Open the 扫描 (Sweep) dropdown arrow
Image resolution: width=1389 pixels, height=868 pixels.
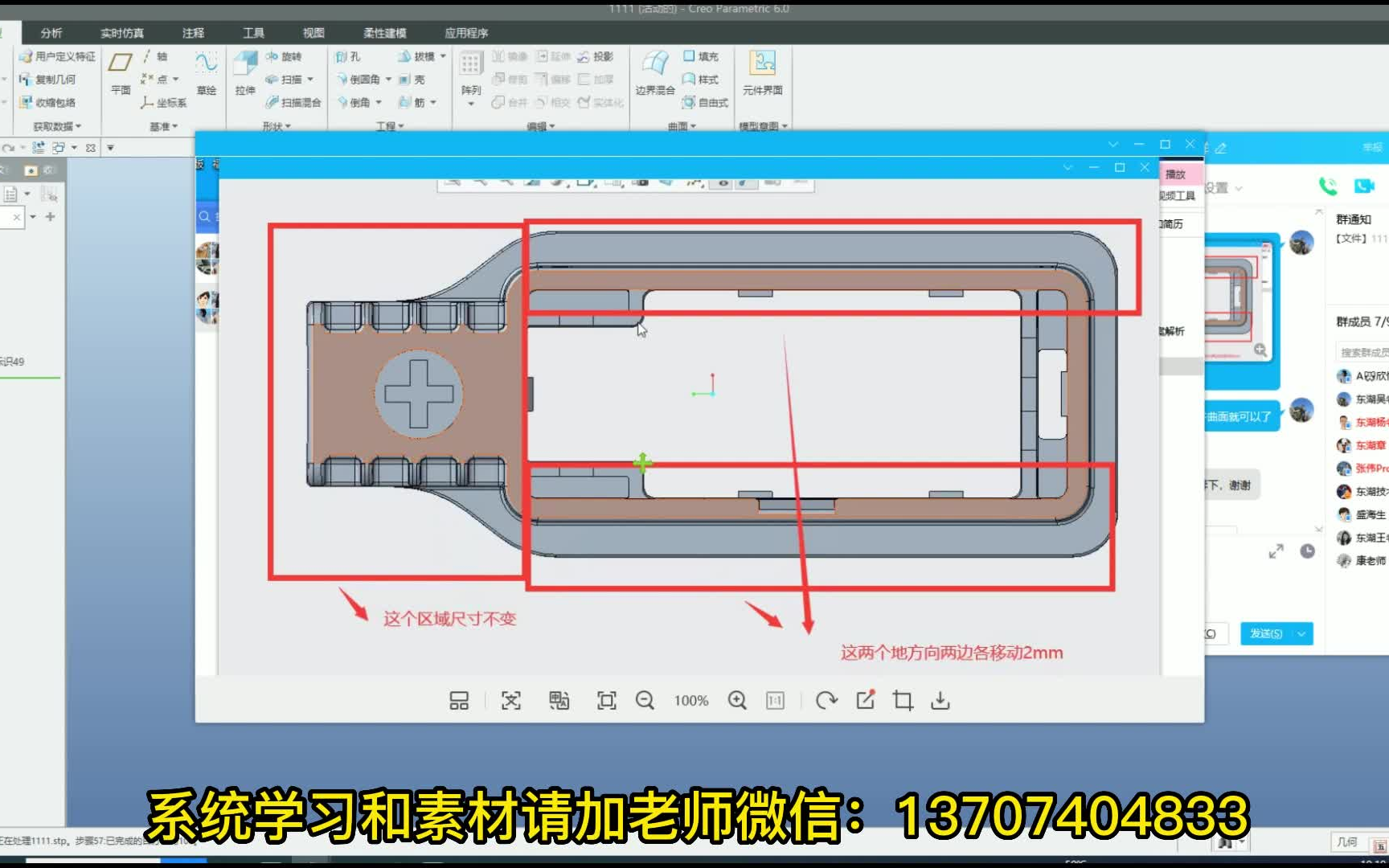click(310, 80)
